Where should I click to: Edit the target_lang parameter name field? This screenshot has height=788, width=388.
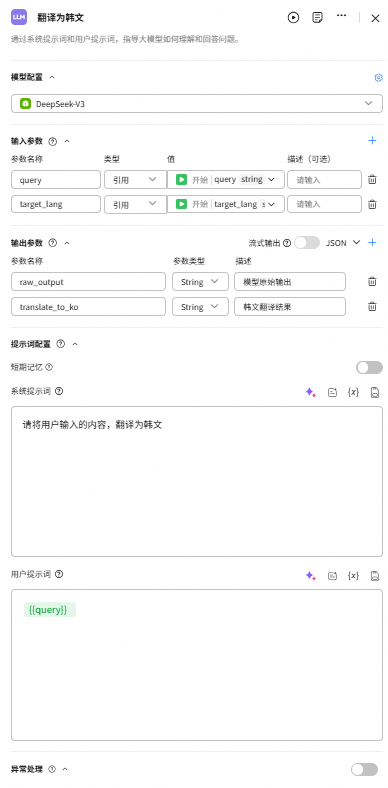click(x=56, y=205)
